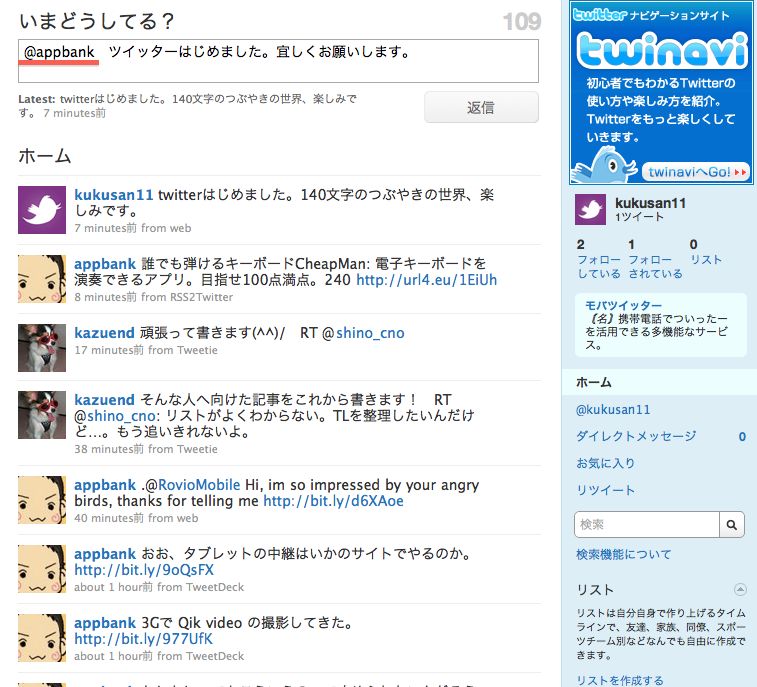Open appbank name on CheapMan tweet
The image size is (757, 687).
(x=105, y=265)
